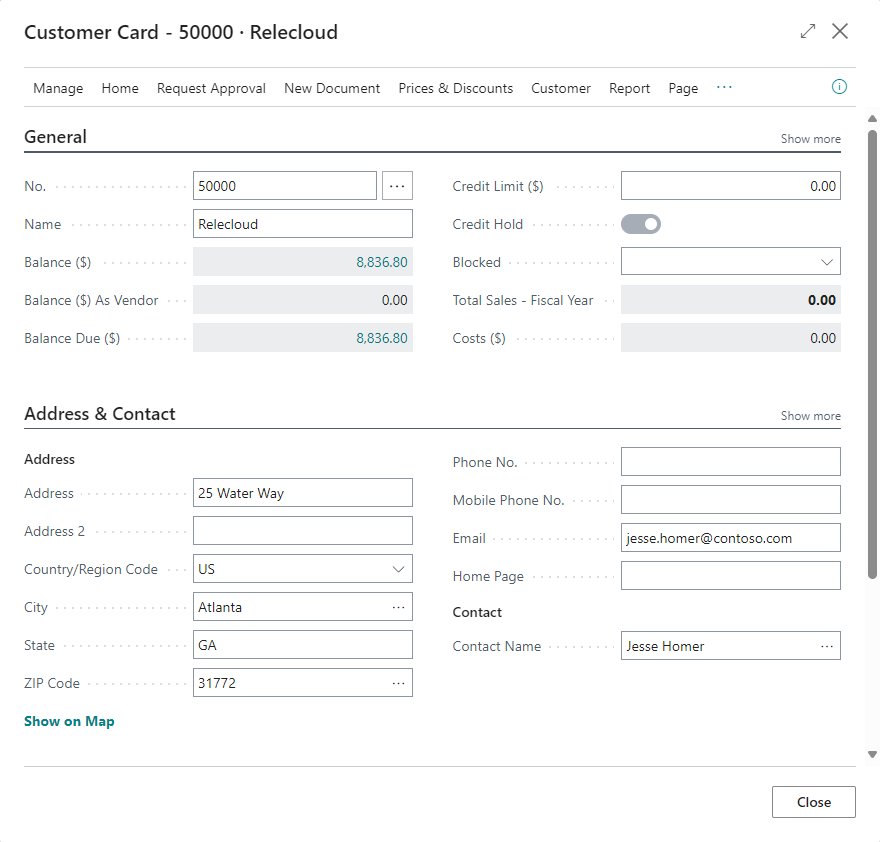Open the Balance Due ($) 8,836.80 value
Image resolution: width=880 pixels, height=842 pixels.
pyautogui.click(x=382, y=338)
